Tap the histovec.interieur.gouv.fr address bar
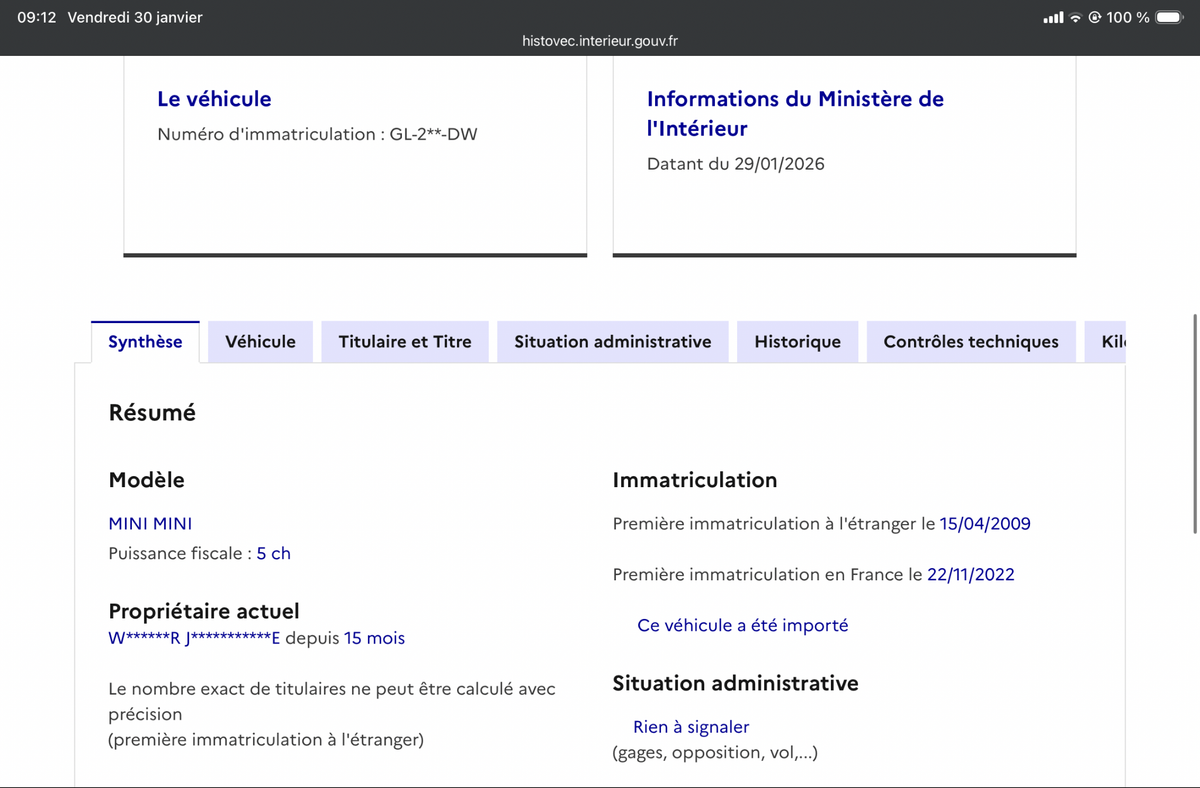This screenshot has height=788, width=1200. [x=600, y=41]
